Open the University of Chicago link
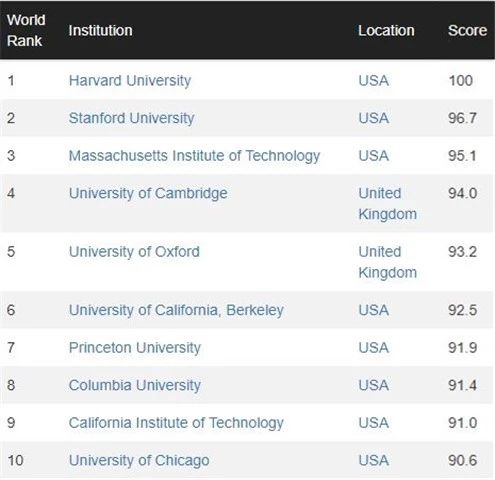 [139, 461]
